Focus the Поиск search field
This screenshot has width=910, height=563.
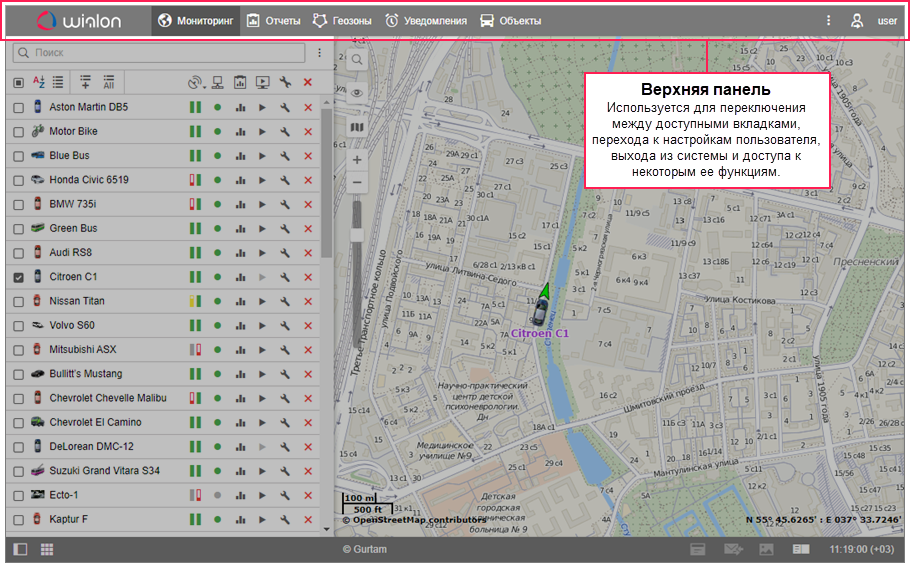click(x=159, y=53)
